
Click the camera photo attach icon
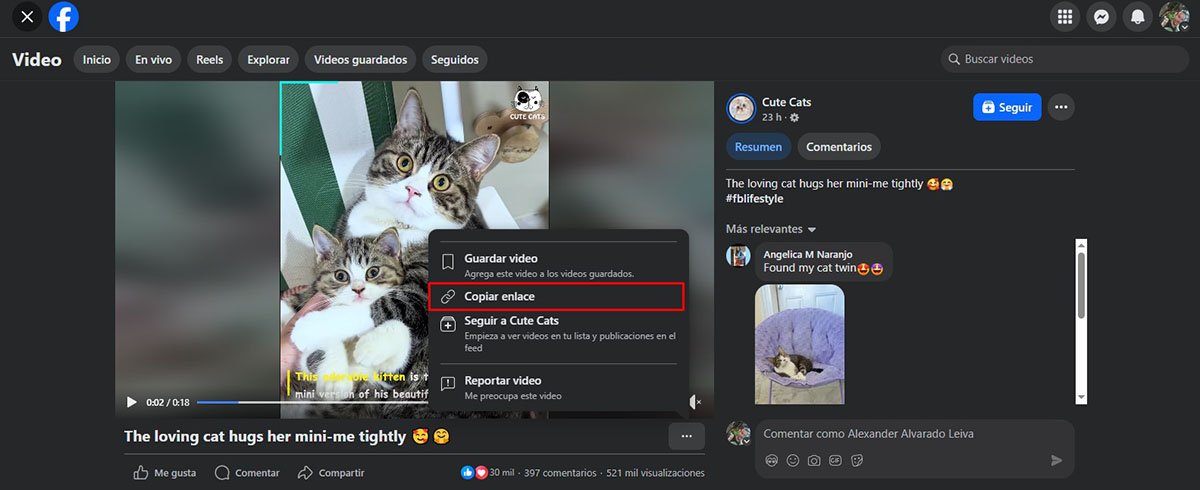[x=814, y=461]
